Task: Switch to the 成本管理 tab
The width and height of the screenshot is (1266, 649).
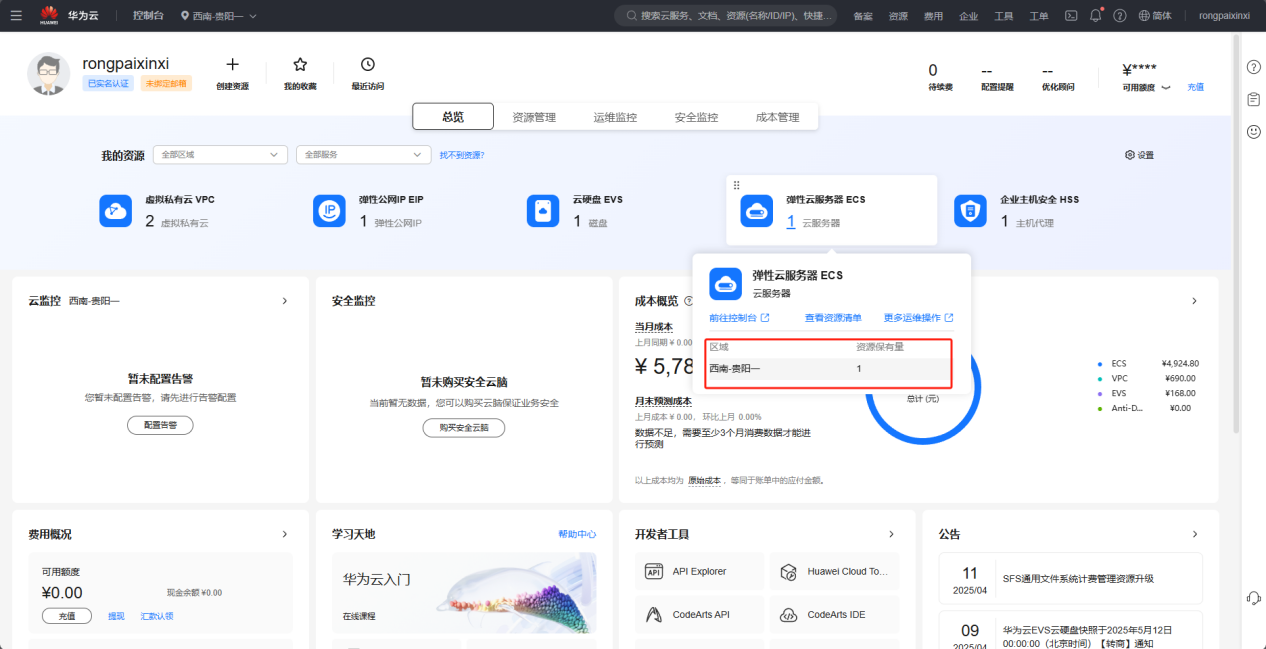Action: [x=778, y=117]
